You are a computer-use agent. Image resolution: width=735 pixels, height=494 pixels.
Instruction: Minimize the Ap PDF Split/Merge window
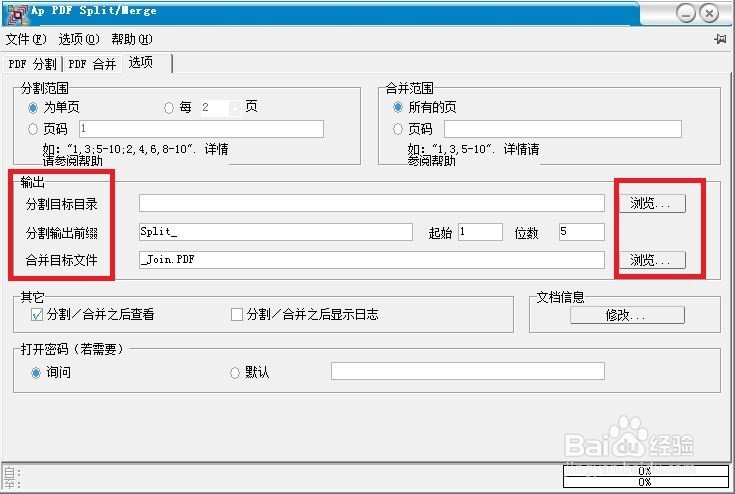pyautogui.click(x=686, y=13)
